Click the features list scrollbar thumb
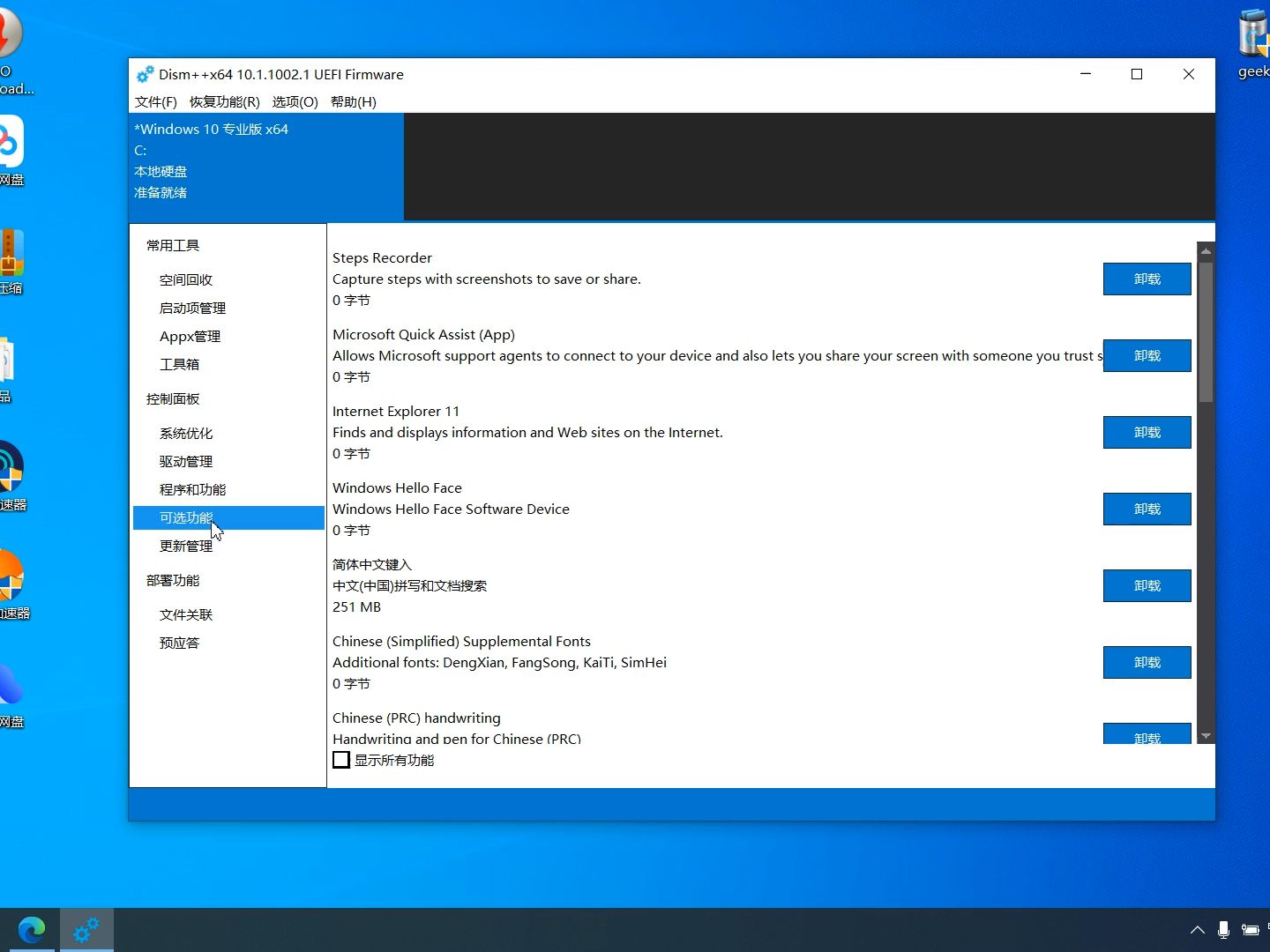 click(1206, 331)
